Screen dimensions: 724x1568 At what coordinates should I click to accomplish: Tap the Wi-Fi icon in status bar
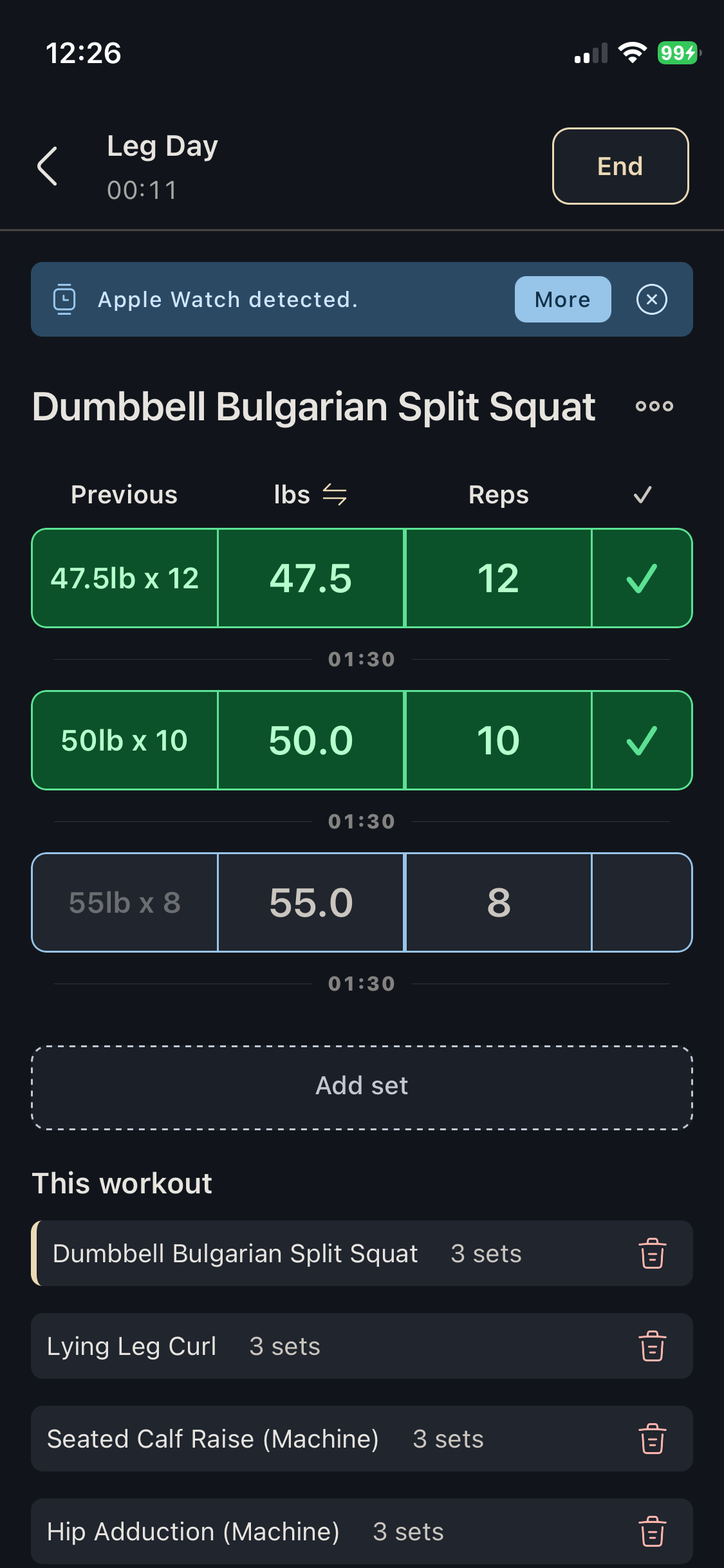coord(633,53)
